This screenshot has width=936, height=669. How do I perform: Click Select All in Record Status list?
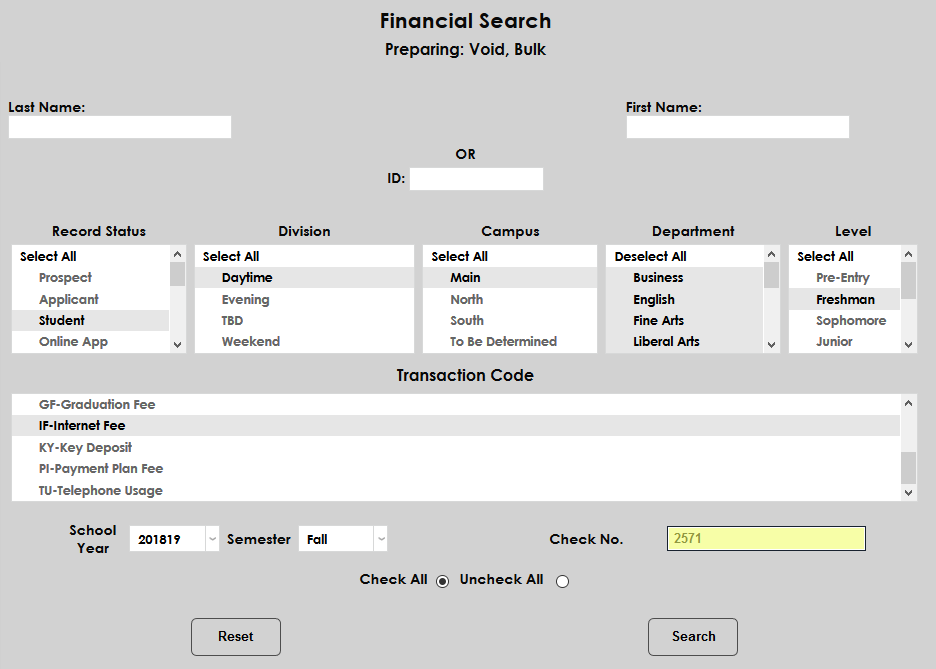tap(91, 256)
